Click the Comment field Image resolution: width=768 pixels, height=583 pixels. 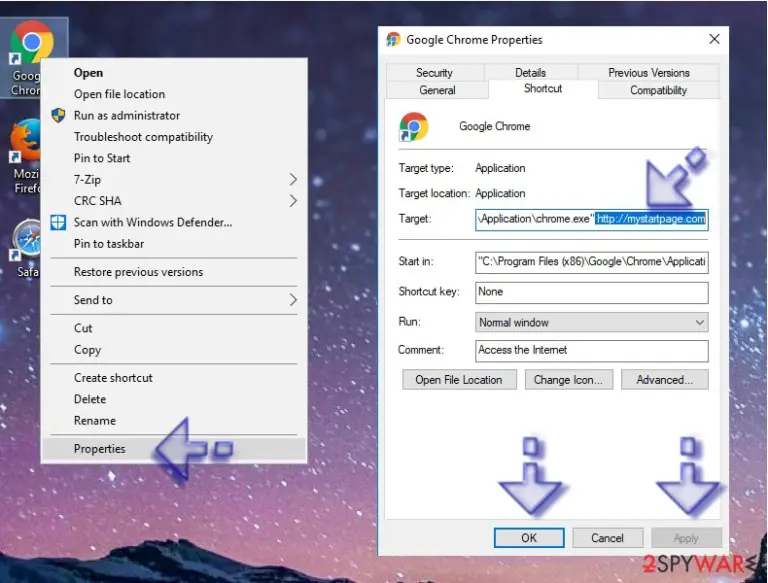coord(592,350)
